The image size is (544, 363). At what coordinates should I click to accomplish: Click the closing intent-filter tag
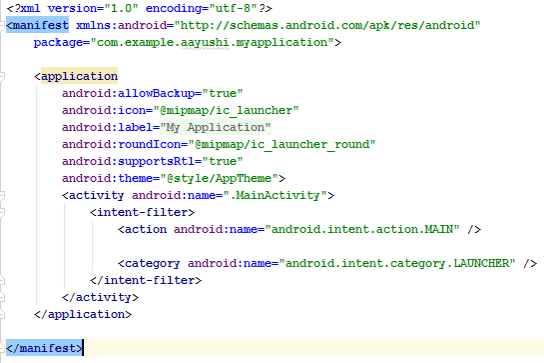(x=146, y=280)
